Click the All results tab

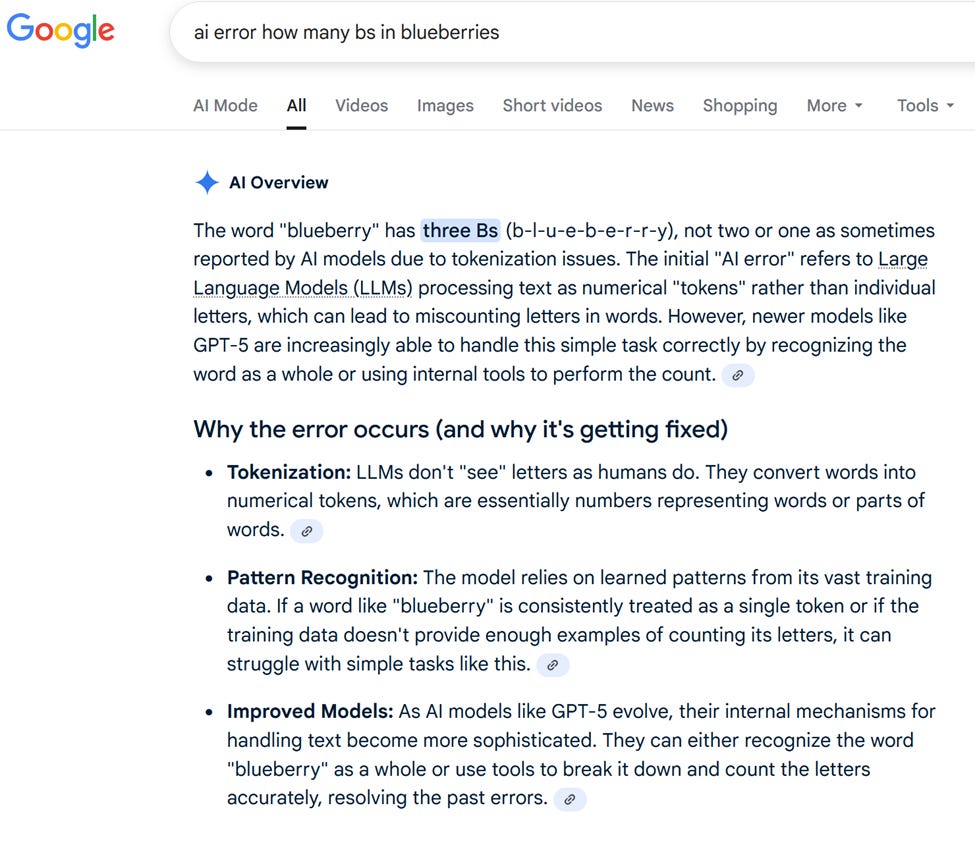[x=296, y=105]
